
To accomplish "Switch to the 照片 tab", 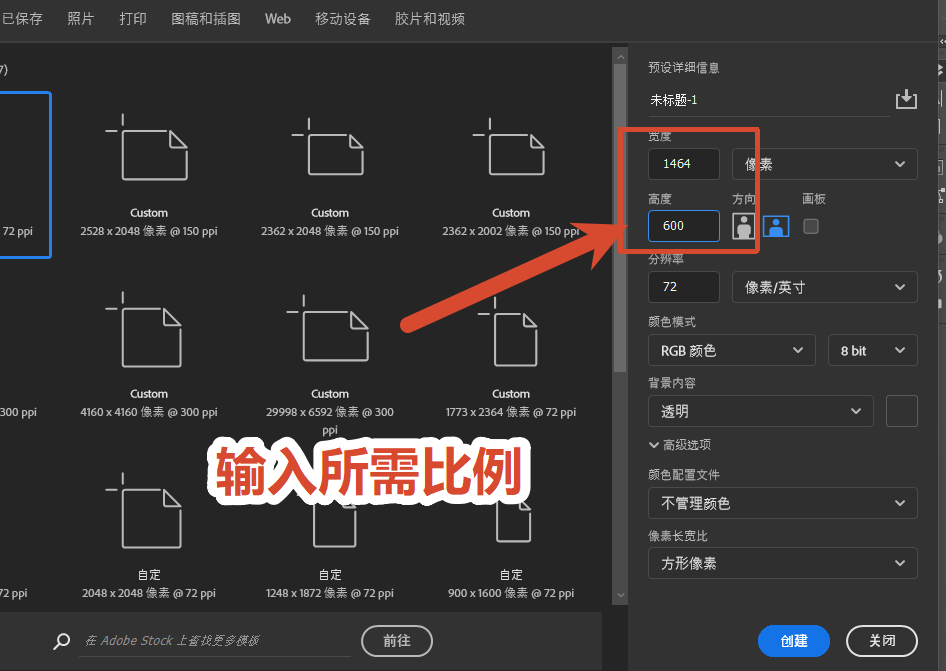I will (80, 19).
